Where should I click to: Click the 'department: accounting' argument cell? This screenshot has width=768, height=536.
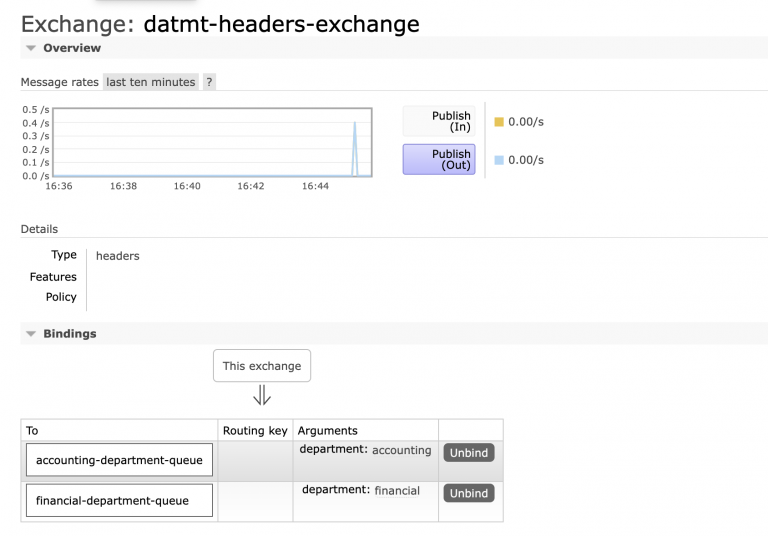click(x=365, y=451)
